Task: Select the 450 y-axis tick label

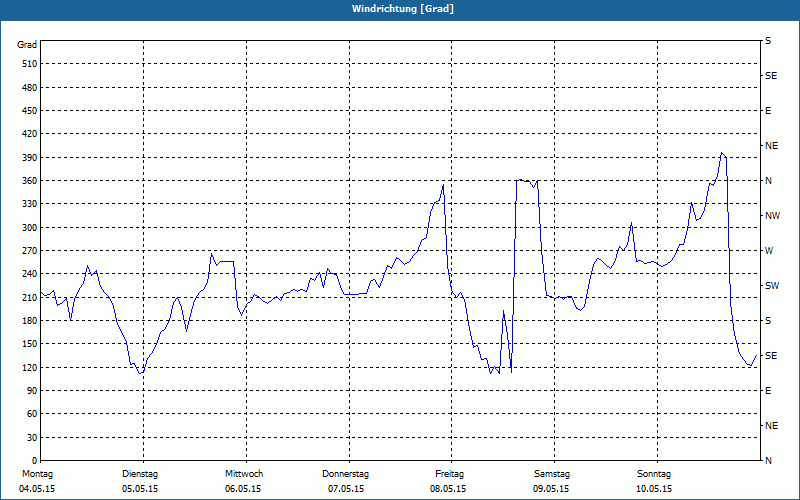Action: (30, 111)
